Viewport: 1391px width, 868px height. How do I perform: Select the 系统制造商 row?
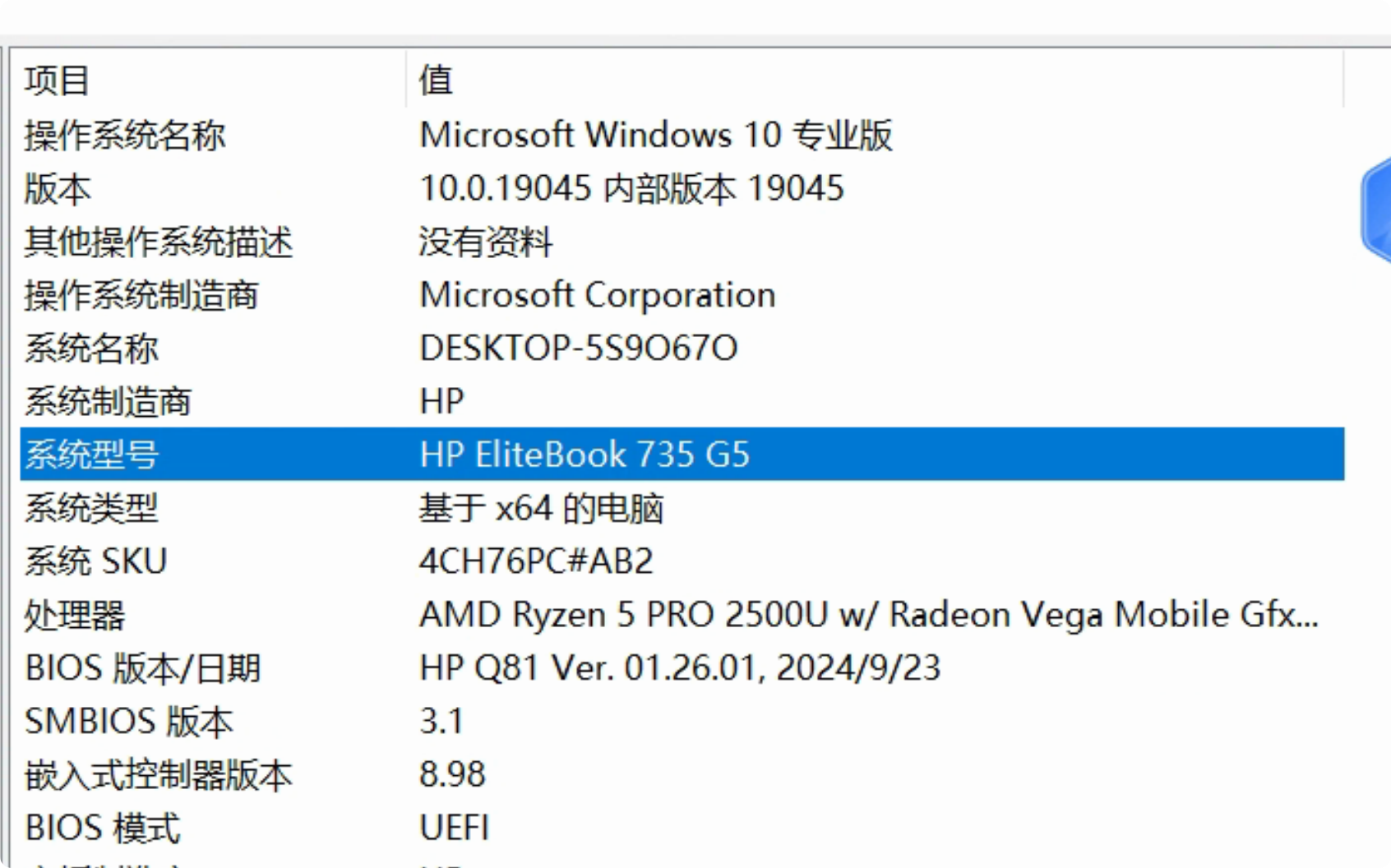[108, 402]
